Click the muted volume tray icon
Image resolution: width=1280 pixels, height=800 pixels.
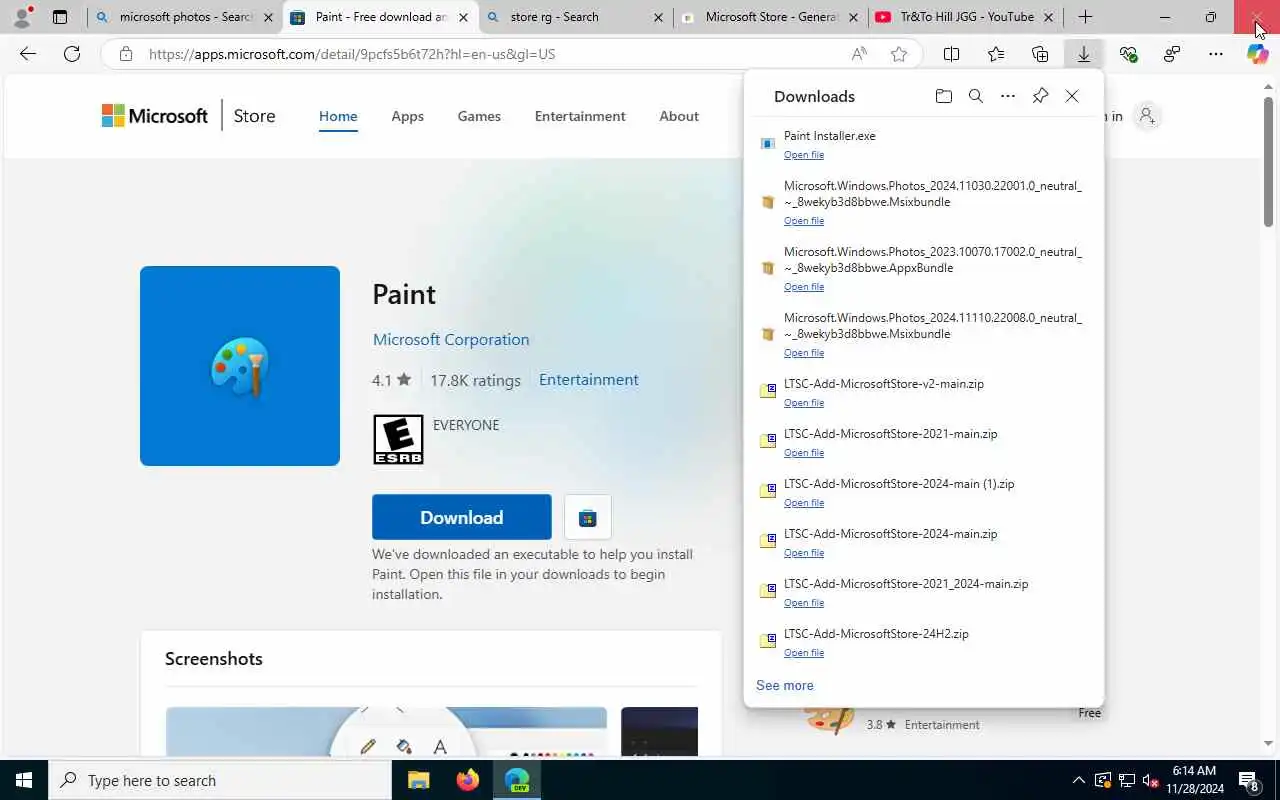click(x=1151, y=780)
